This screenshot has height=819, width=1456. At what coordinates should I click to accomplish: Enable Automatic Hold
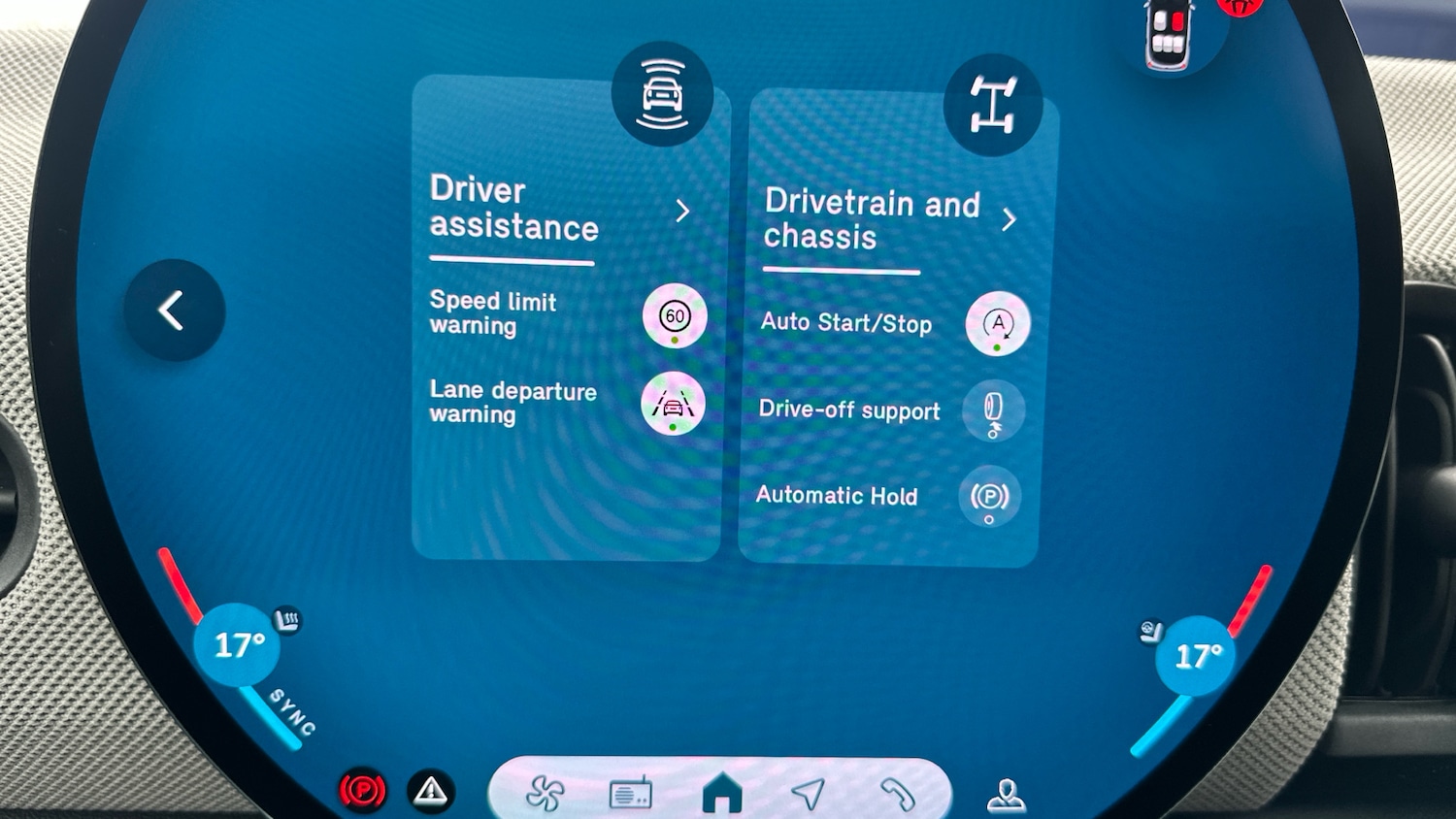[x=989, y=498]
